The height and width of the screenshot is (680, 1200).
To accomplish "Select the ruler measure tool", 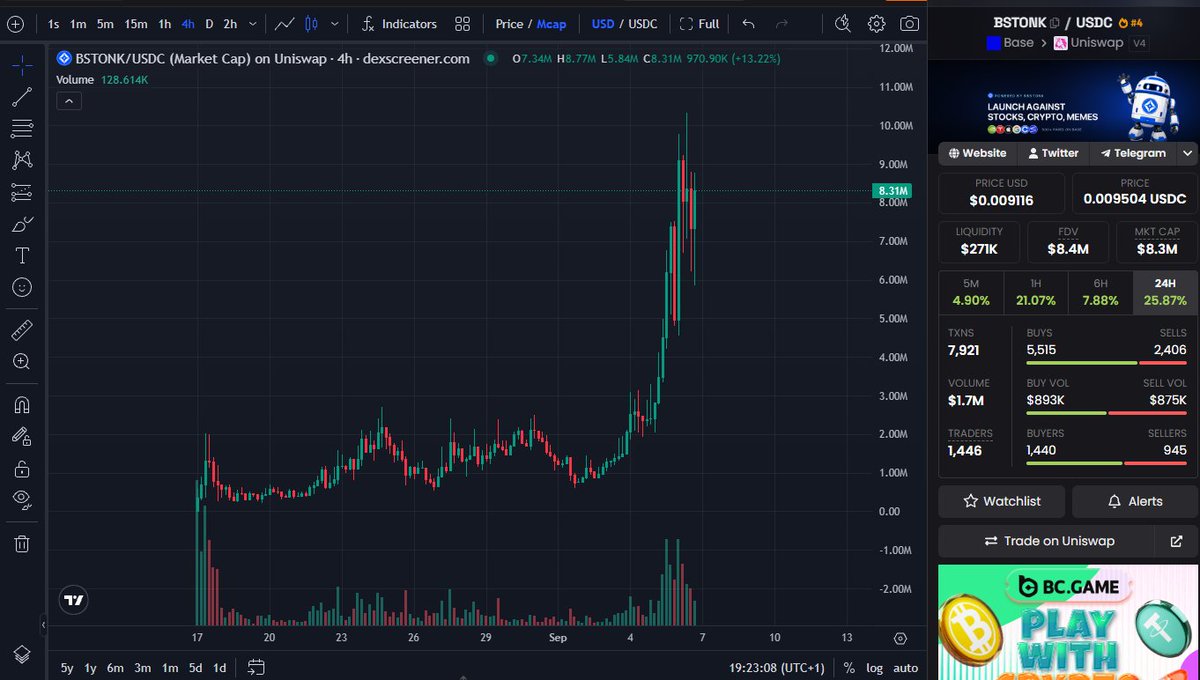I will (x=22, y=329).
